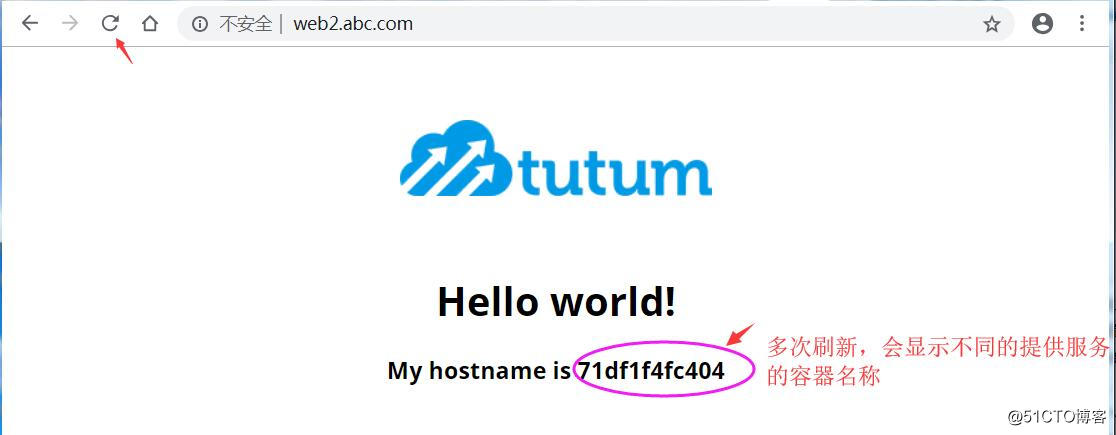View site info for the not-secure connection
Image resolution: width=1116 pixels, height=435 pixels.
click(x=200, y=24)
